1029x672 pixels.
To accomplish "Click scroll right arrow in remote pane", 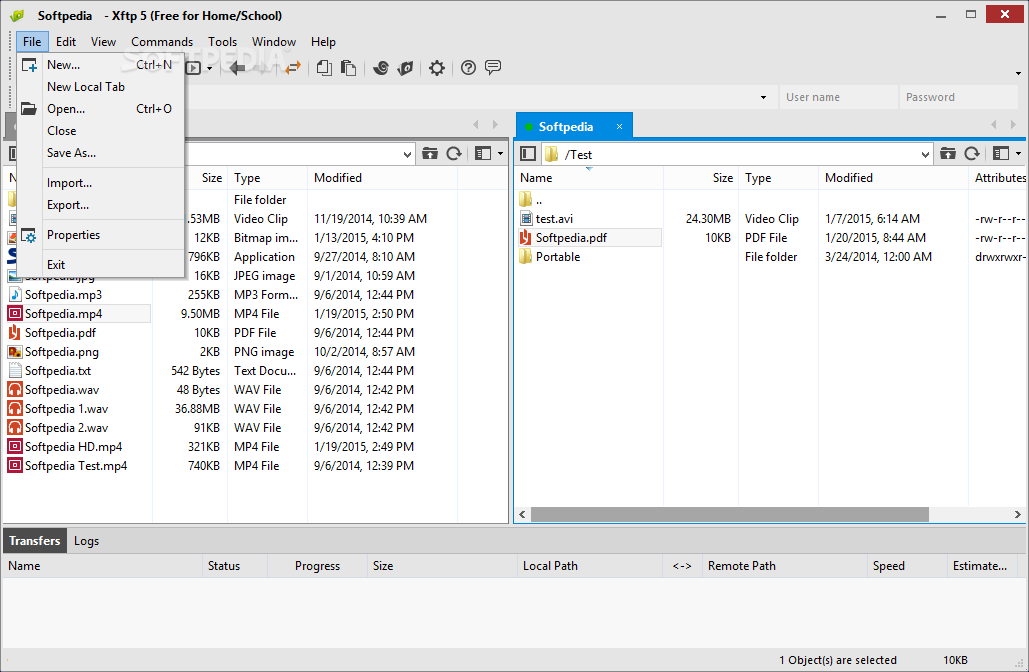I will (x=1017, y=514).
